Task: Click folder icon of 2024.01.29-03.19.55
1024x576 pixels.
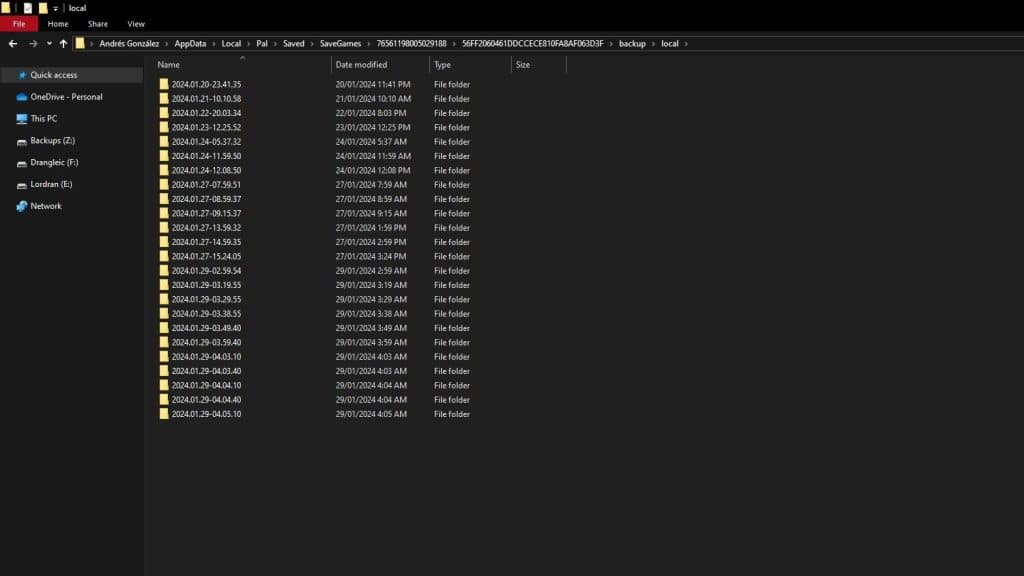Action: (164, 285)
